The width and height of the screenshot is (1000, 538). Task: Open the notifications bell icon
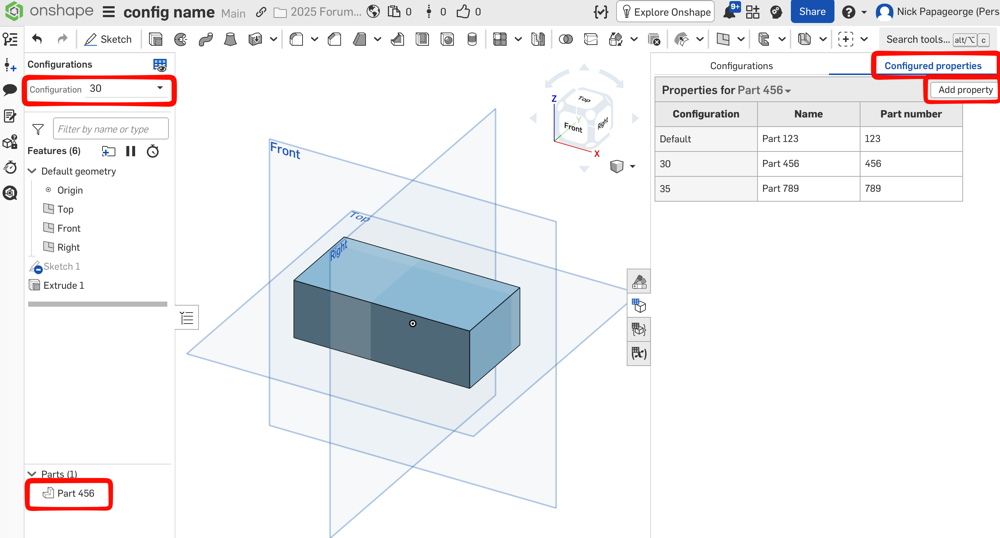click(730, 12)
